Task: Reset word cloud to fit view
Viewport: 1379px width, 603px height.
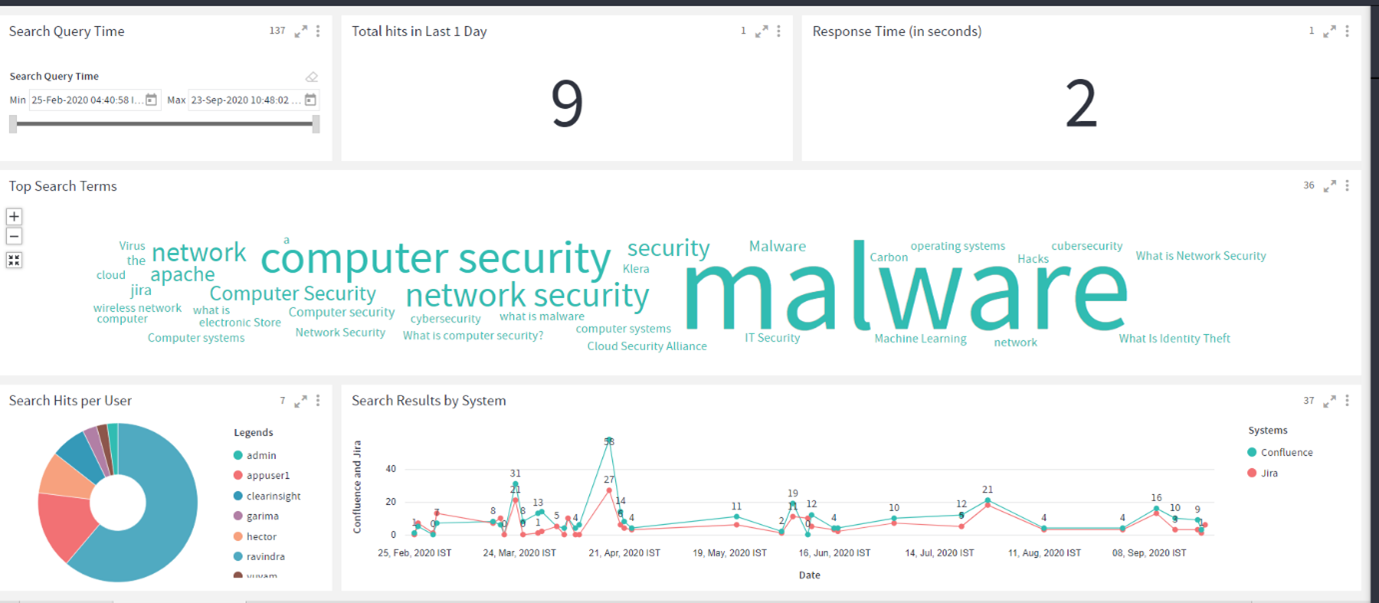Action: coord(14,260)
